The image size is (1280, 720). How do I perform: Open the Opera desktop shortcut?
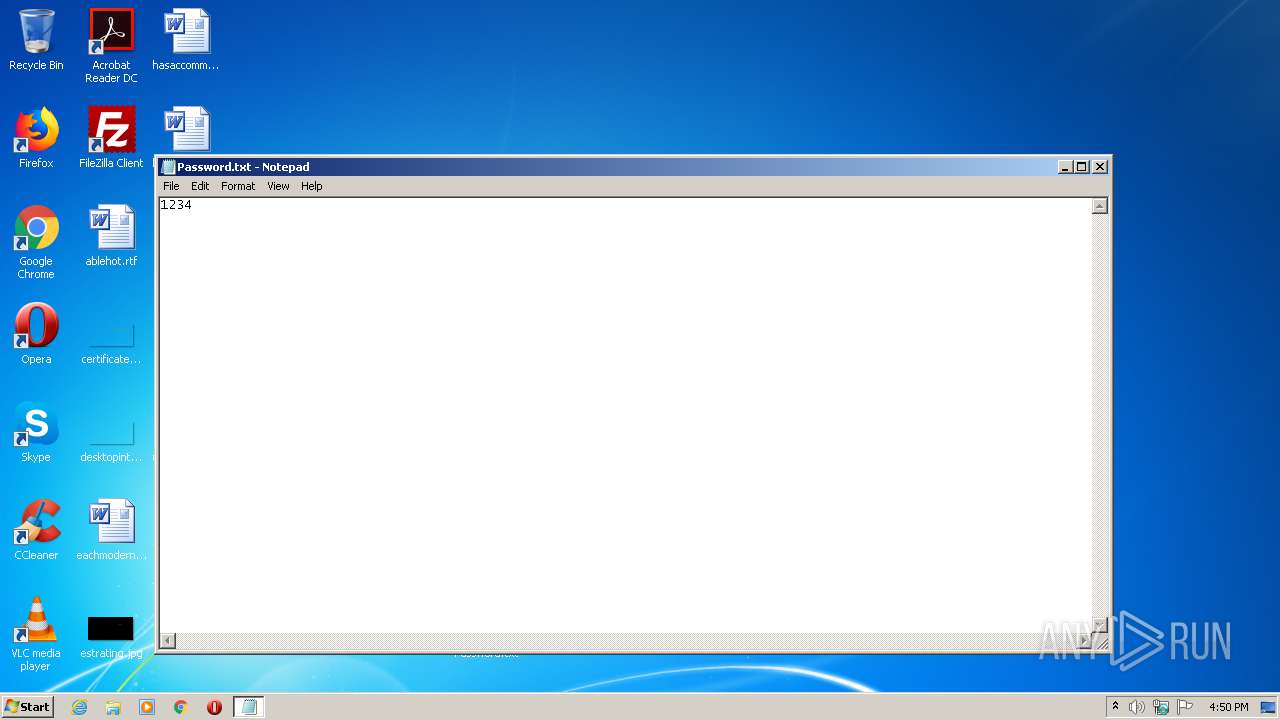tap(36, 334)
